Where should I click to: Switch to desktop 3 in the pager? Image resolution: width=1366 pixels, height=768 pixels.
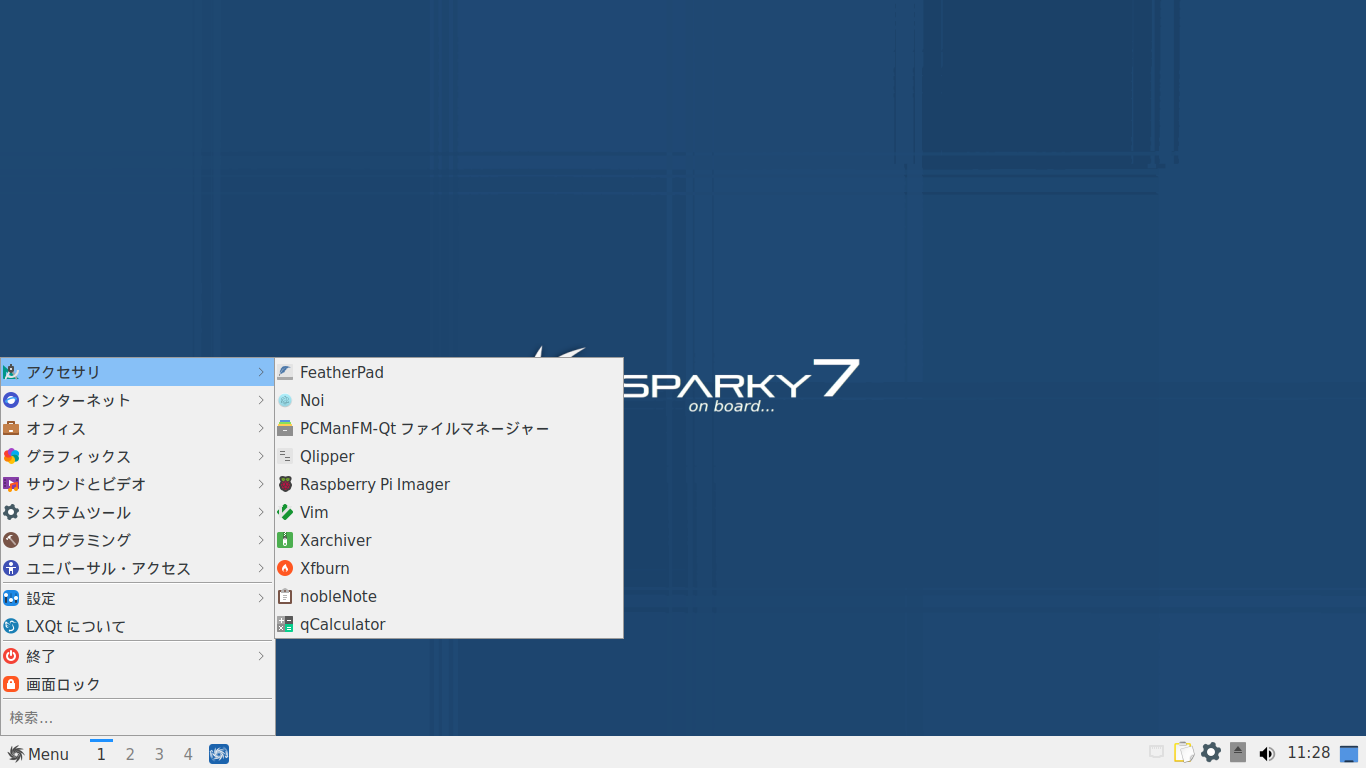click(x=159, y=754)
